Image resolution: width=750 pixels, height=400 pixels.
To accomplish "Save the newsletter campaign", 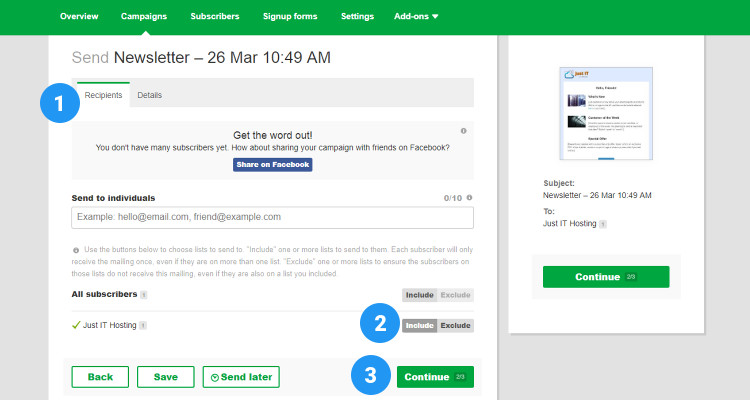I will [165, 377].
